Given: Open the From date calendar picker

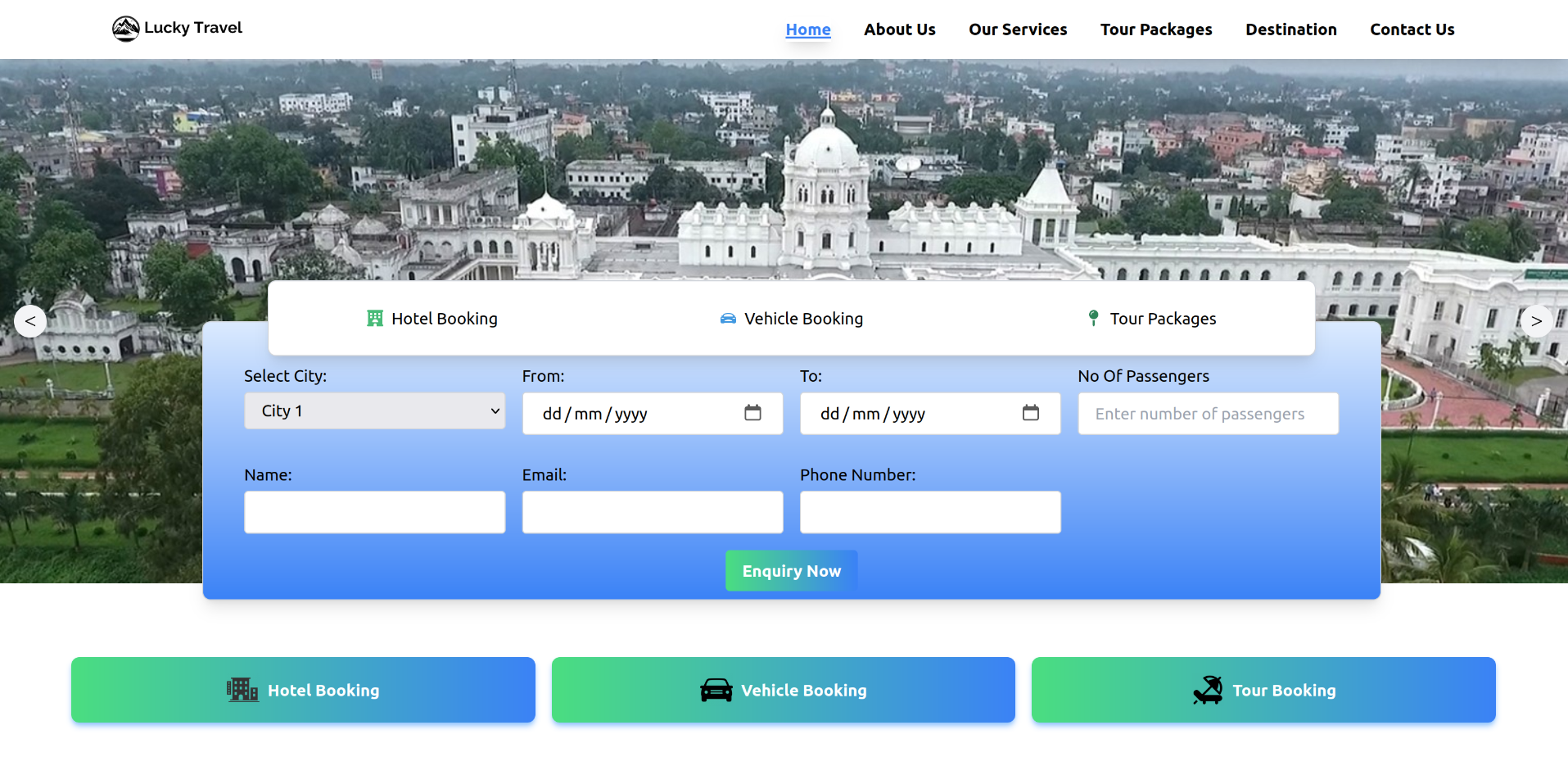Looking at the screenshot, I should coord(752,413).
